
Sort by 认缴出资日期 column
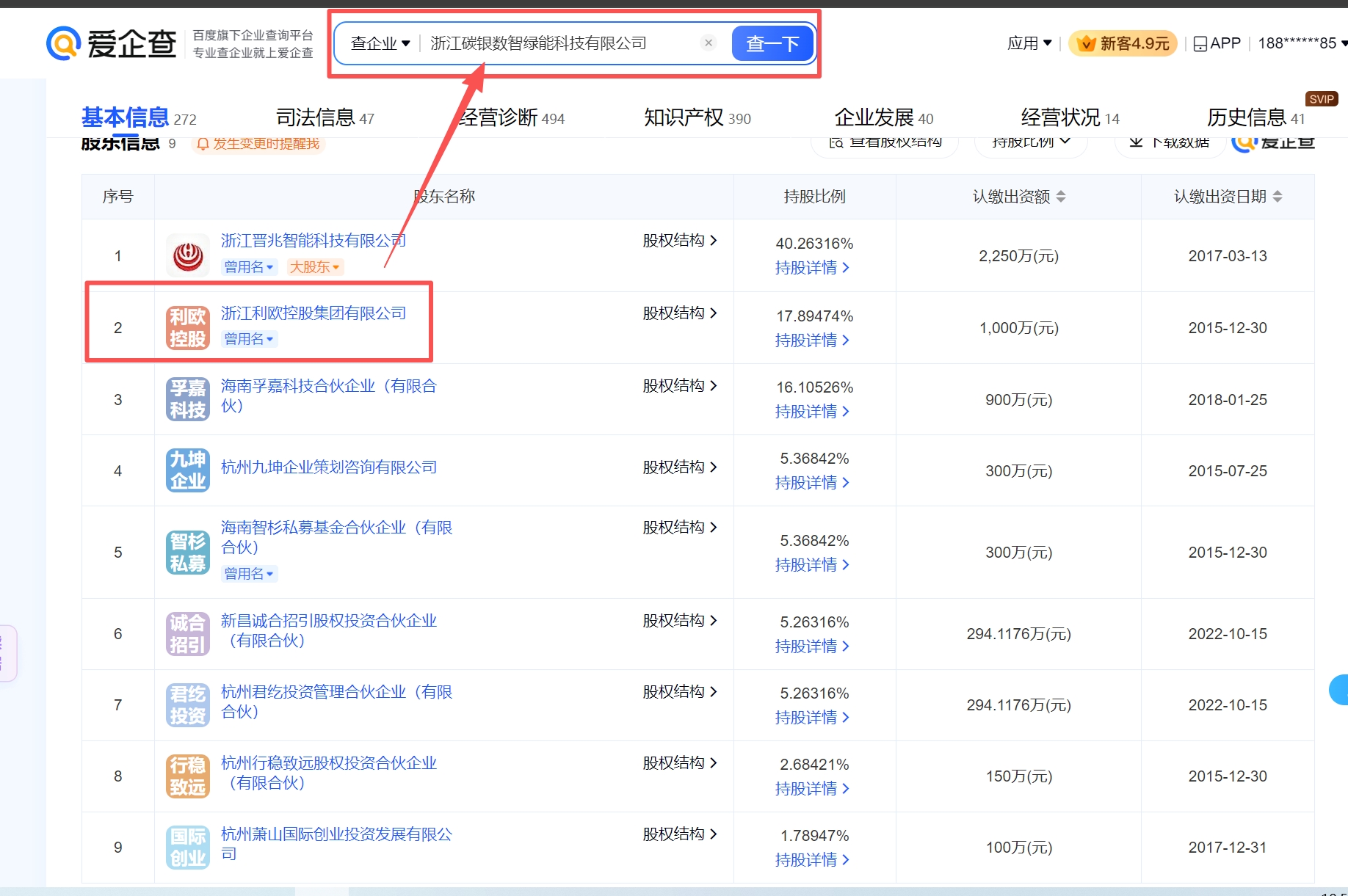[x=1278, y=197]
